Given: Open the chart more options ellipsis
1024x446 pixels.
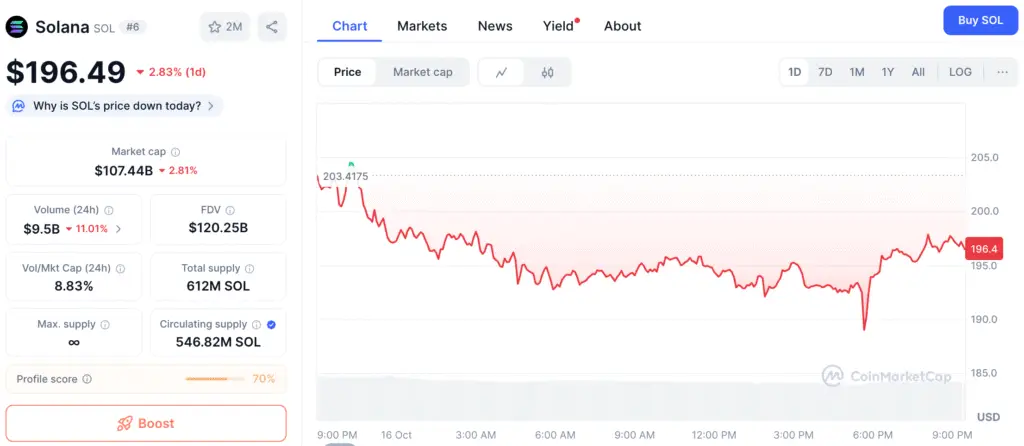Looking at the screenshot, I should coord(1002,72).
